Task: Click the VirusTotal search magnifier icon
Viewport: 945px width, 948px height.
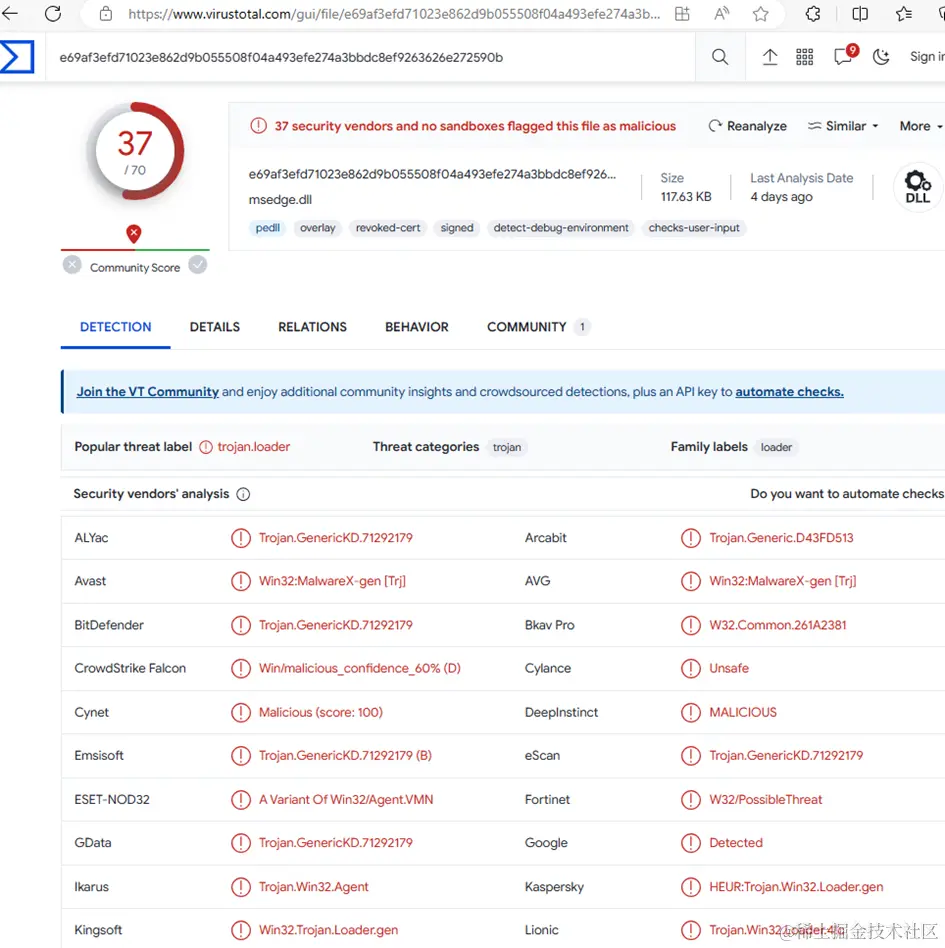Action: (719, 57)
